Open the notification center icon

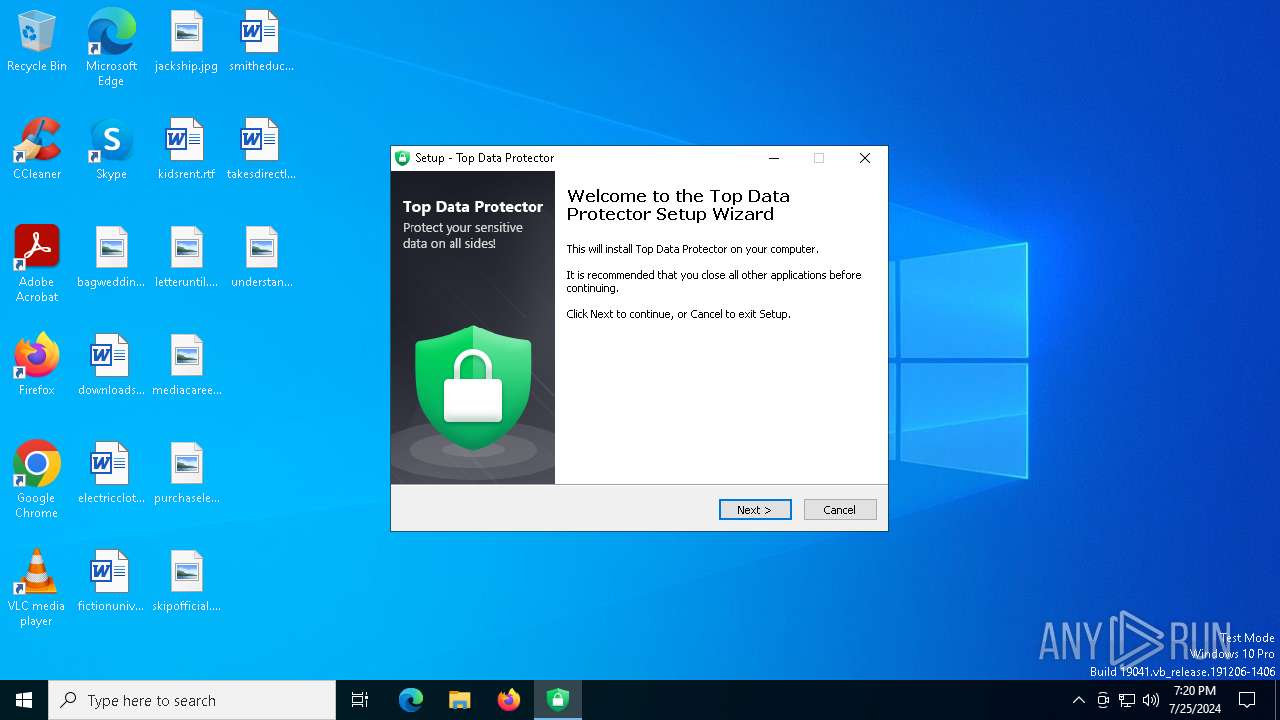click(x=1247, y=700)
